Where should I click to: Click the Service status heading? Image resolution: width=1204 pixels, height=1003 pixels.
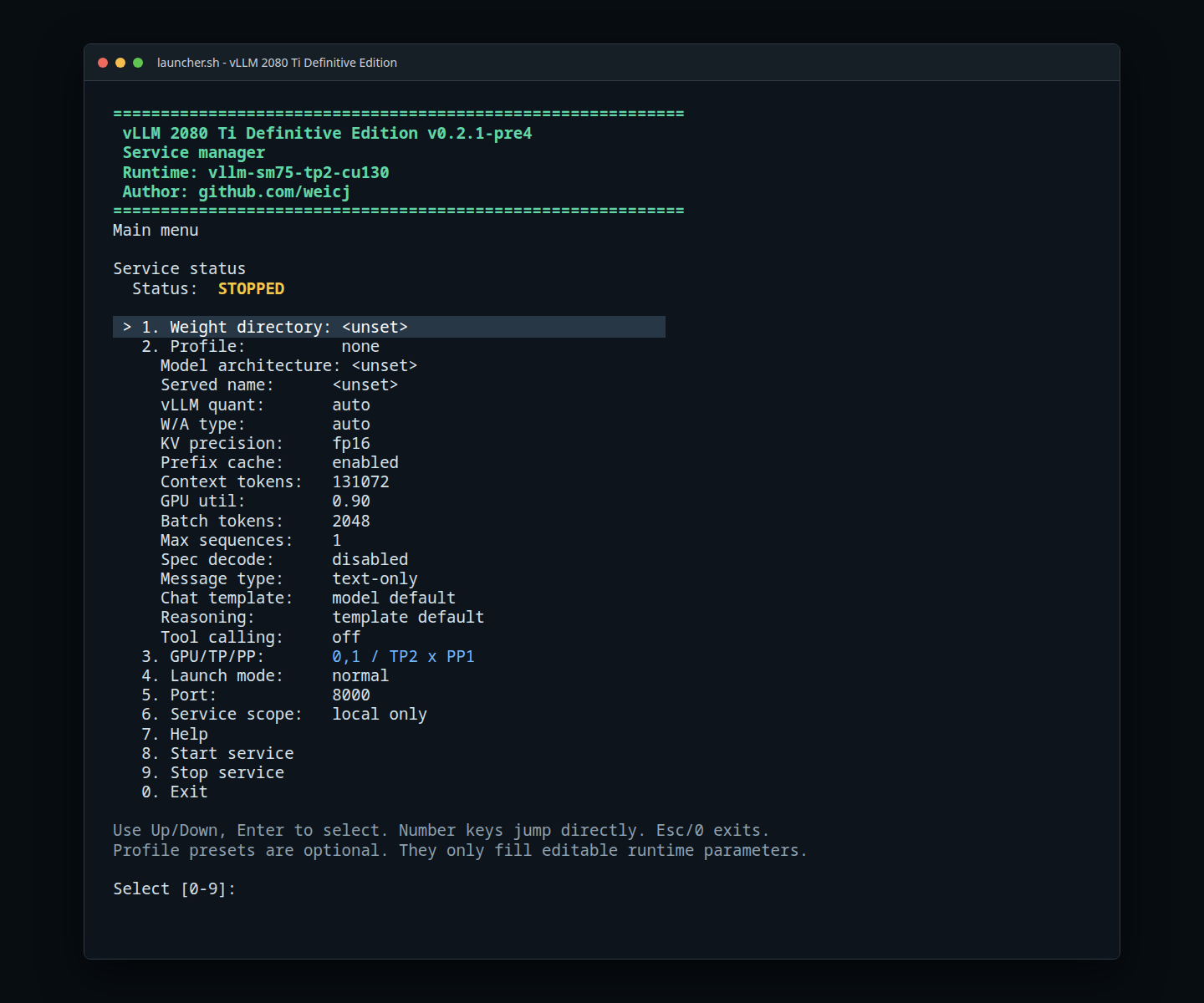pyautogui.click(x=180, y=269)
